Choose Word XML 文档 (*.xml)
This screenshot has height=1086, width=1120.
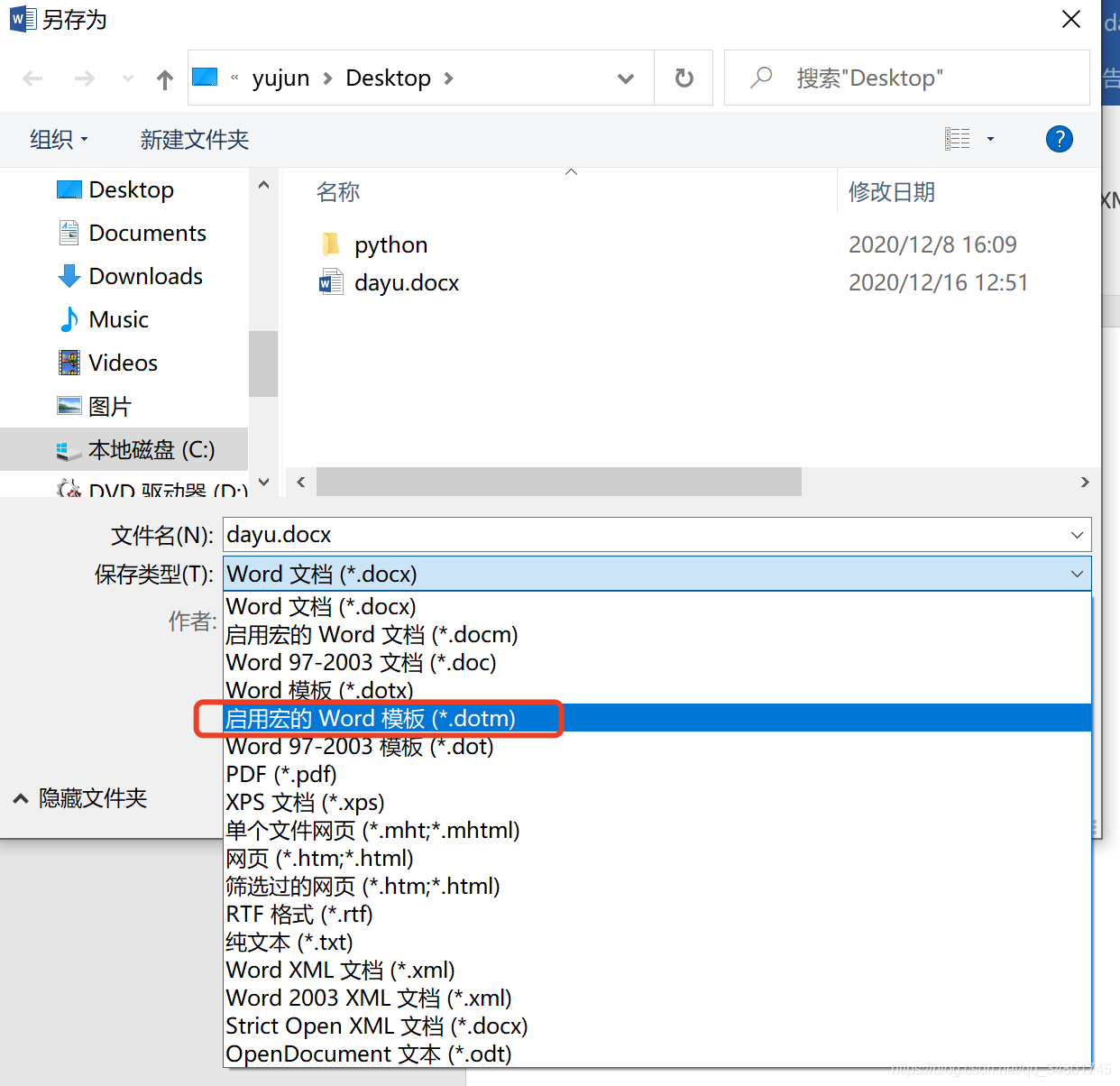(x=657, y=970)
